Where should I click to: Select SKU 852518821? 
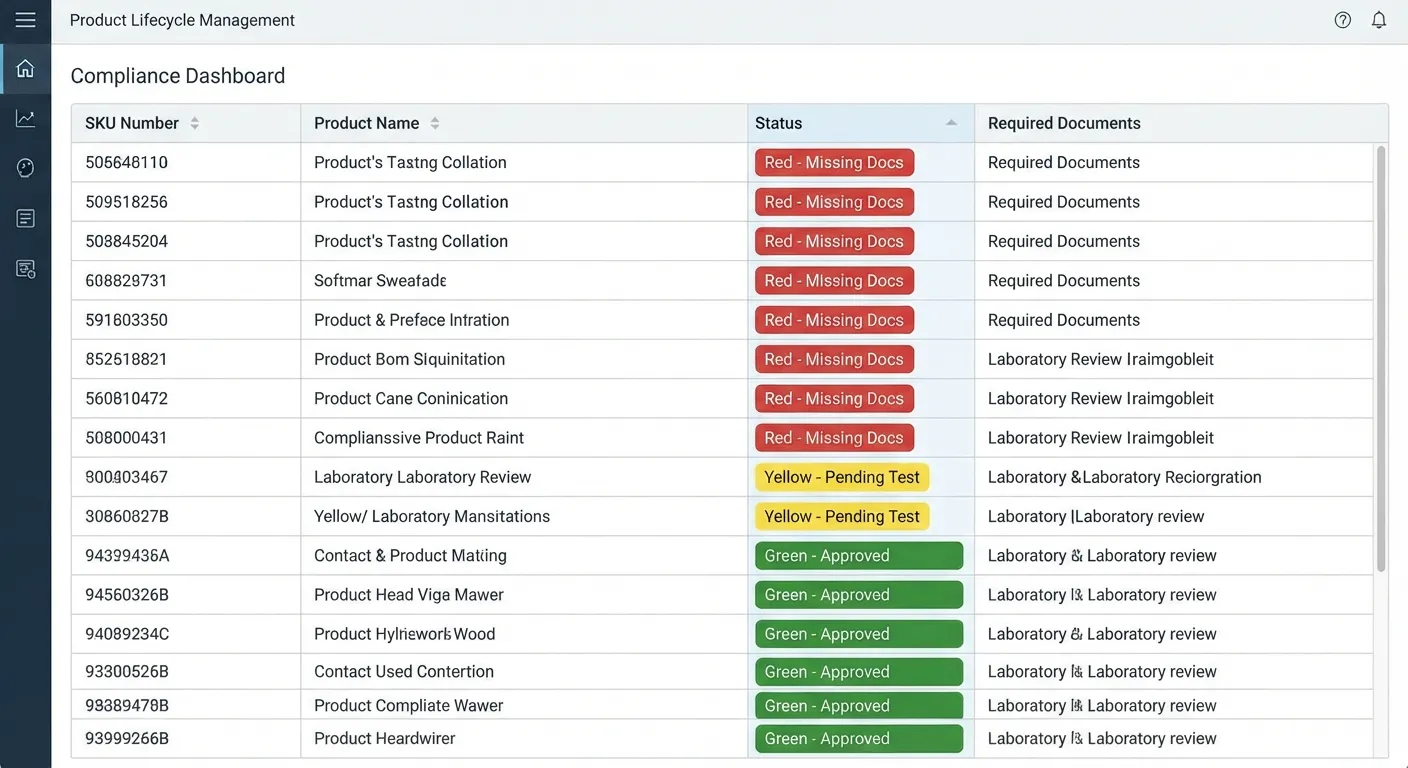(x=126, y=359)
